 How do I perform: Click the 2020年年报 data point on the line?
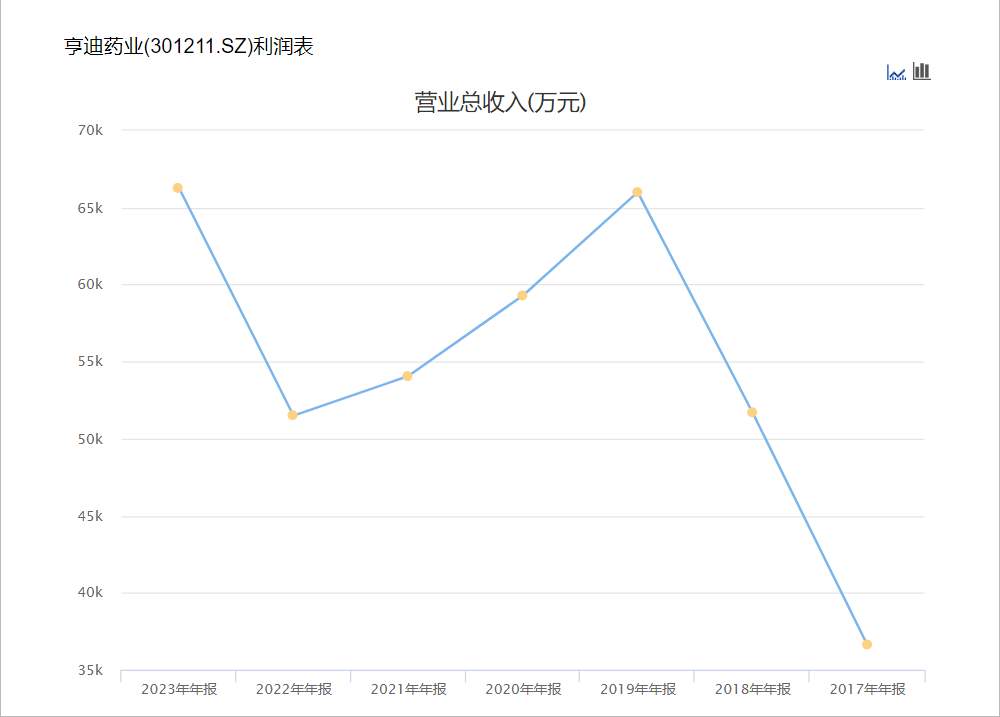pos(522,295)
